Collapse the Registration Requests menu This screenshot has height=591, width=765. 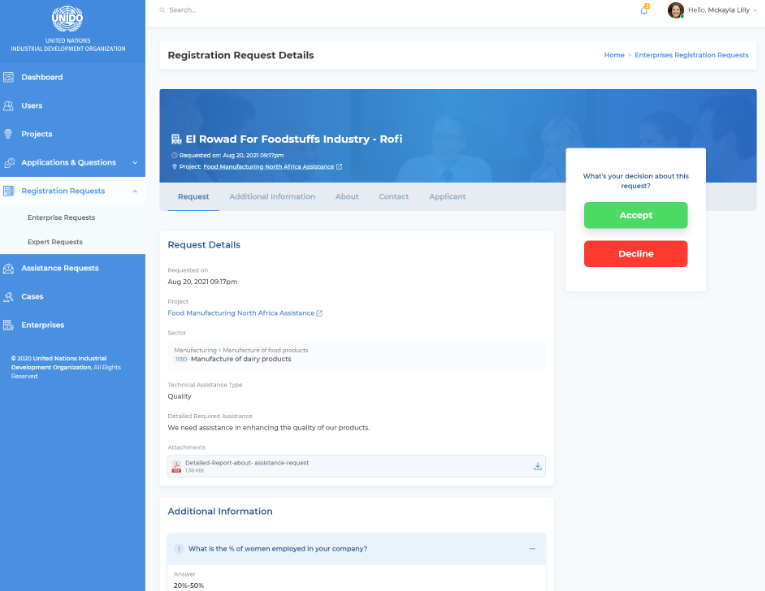pyautogui.click(x=131, y=191)
